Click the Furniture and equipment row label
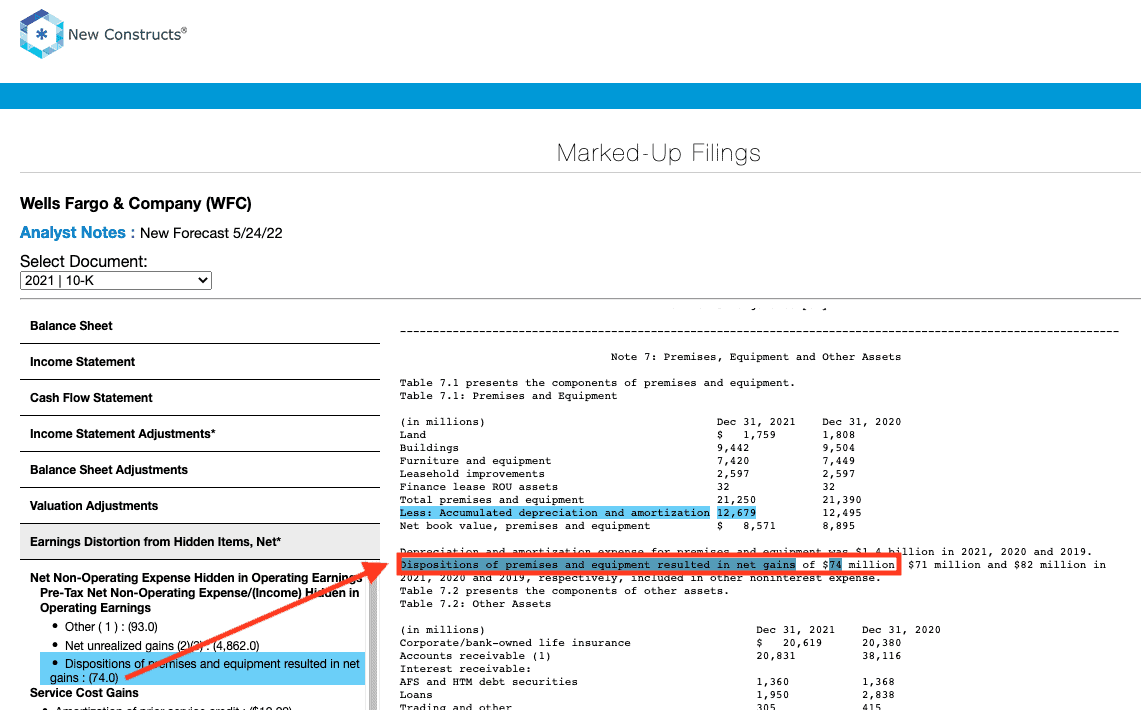 (475, 461)
